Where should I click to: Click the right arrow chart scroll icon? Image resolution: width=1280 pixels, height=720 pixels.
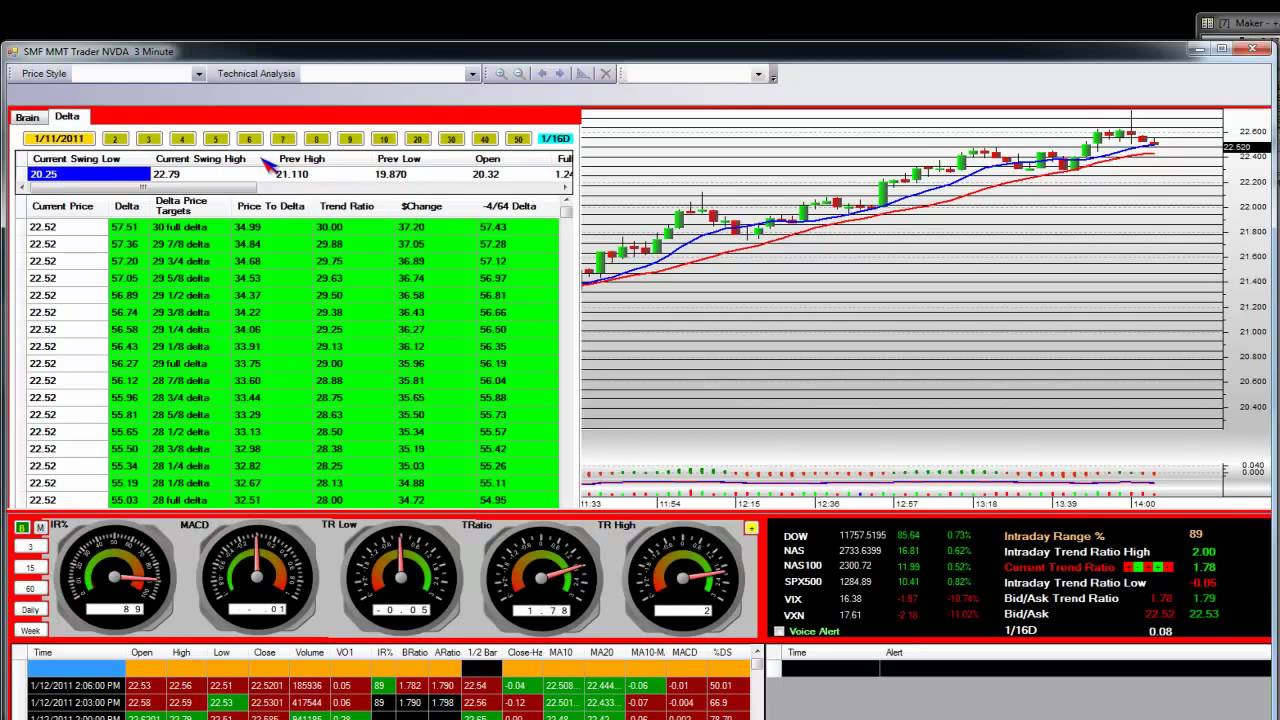[x=560, y=74]
